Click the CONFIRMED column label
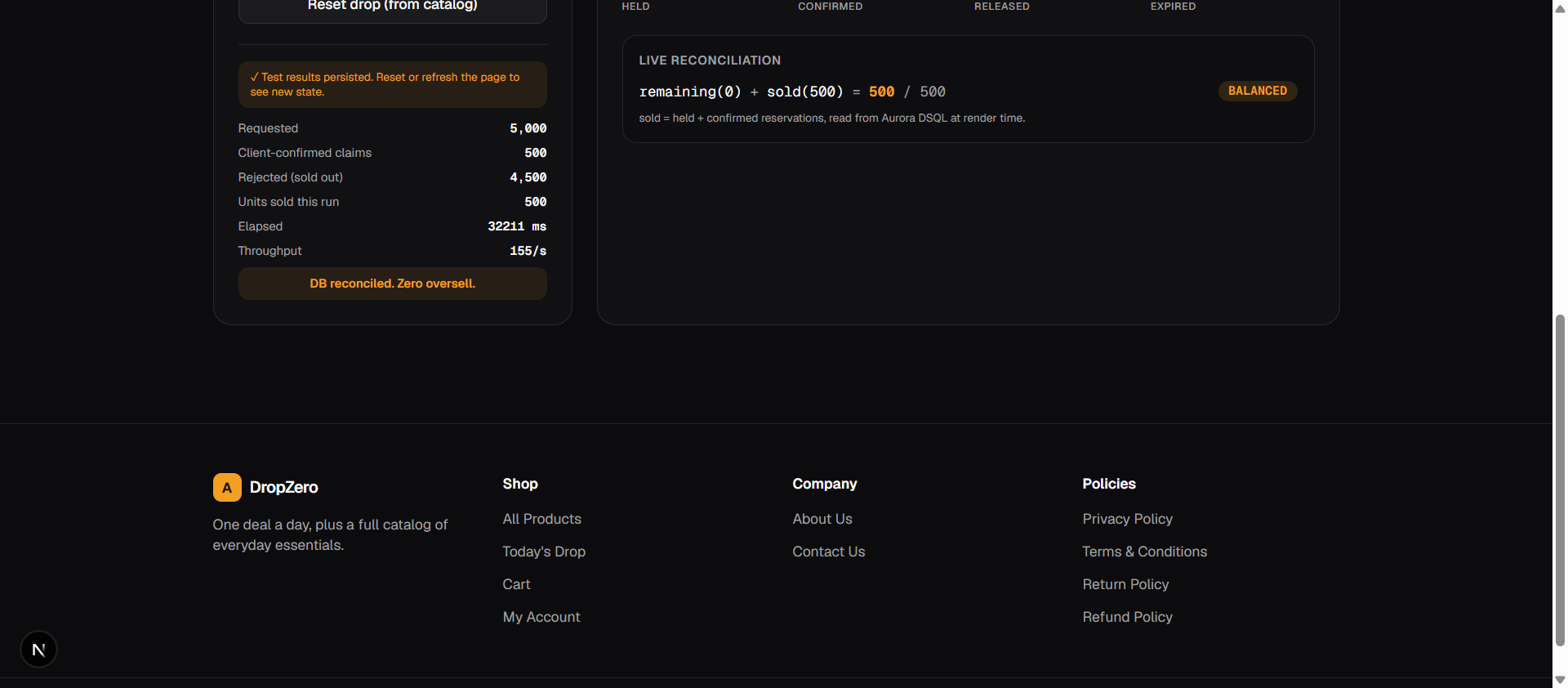1568x688 pixels. pos(831,7)
